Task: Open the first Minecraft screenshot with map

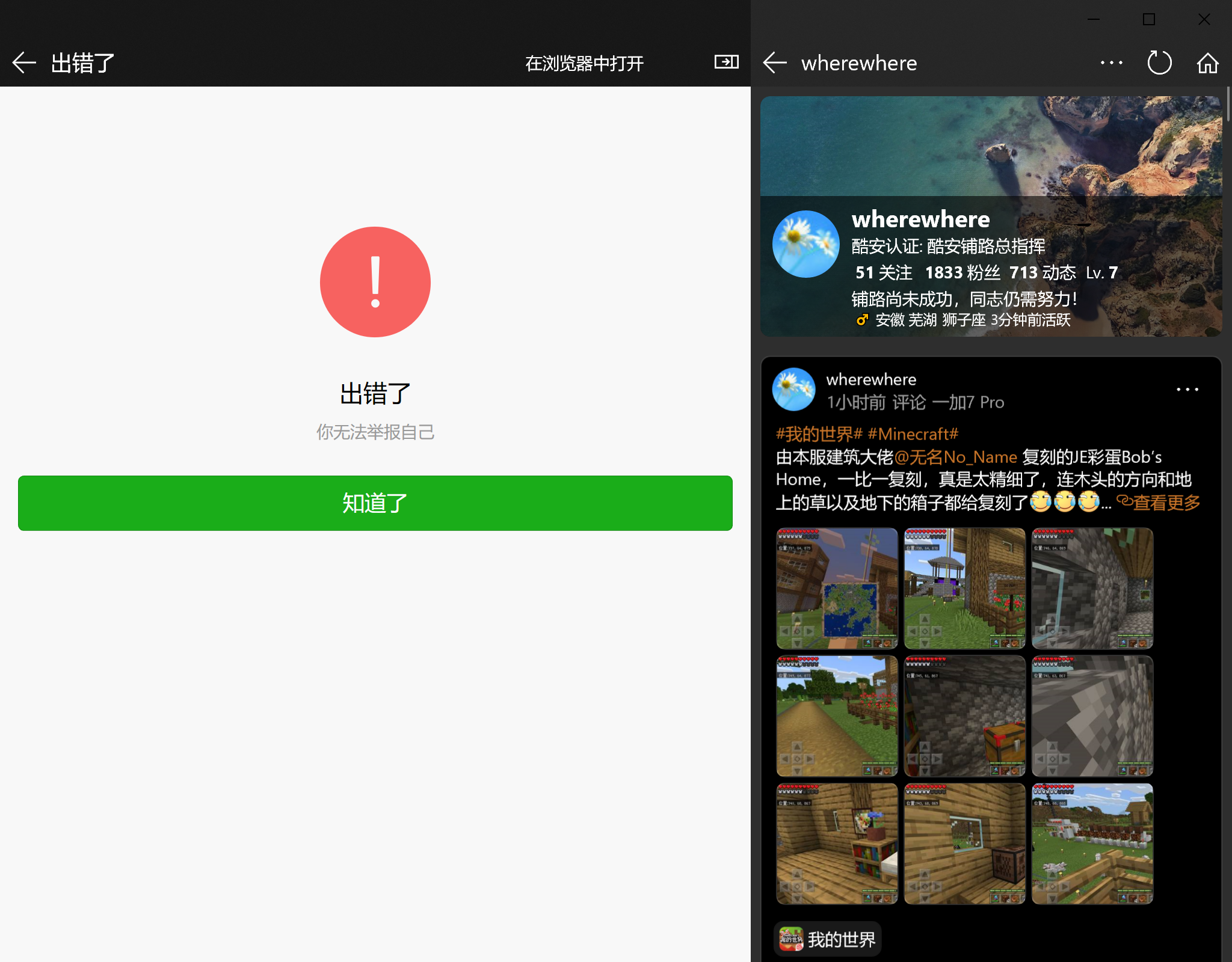Action: pyautogui.click(x=837, y=588)
